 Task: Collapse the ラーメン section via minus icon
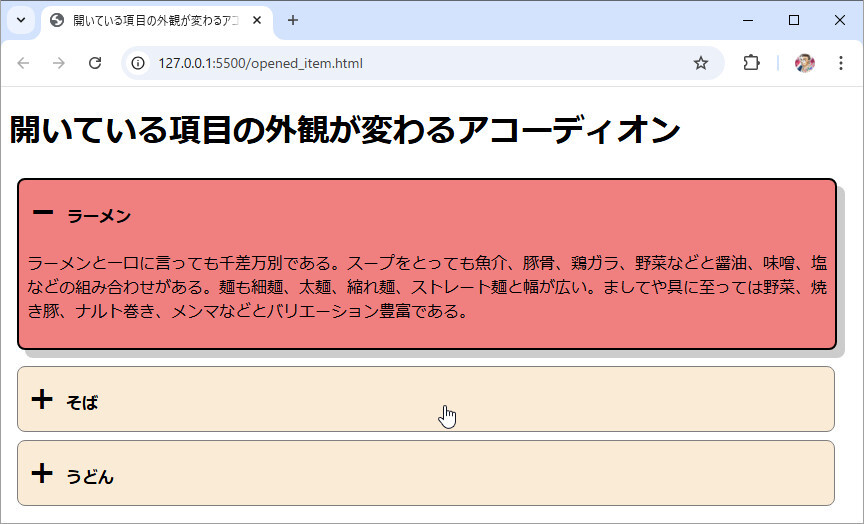click(43, 213)
